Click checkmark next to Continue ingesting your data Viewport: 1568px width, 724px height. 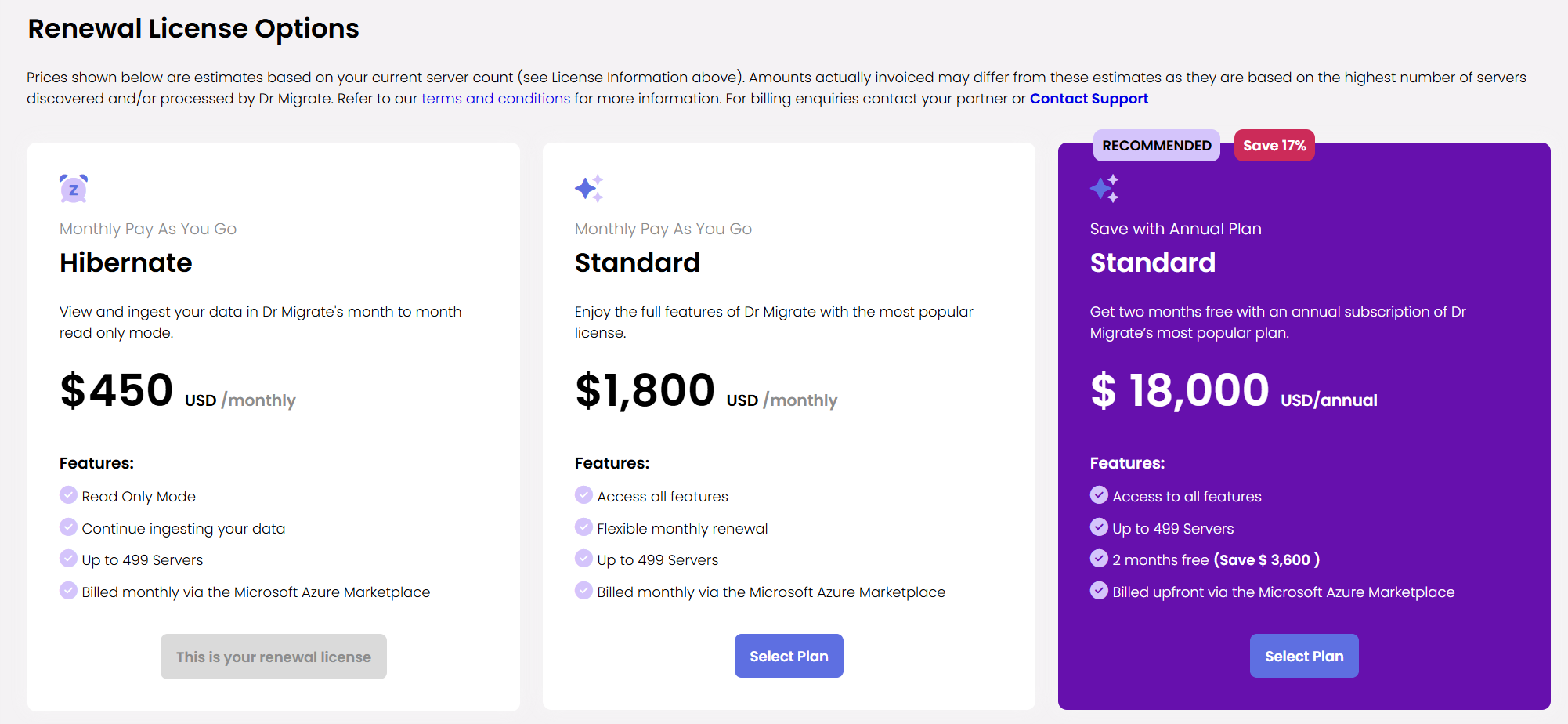click(68, 527)
